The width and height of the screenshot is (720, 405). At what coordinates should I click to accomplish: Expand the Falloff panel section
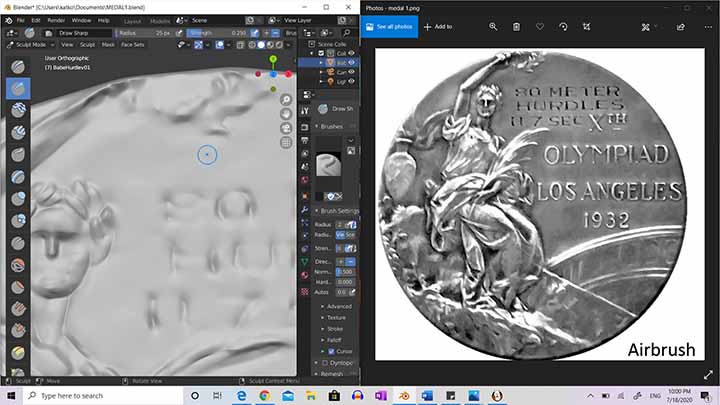pyautogui.click(x=335, y=339)
